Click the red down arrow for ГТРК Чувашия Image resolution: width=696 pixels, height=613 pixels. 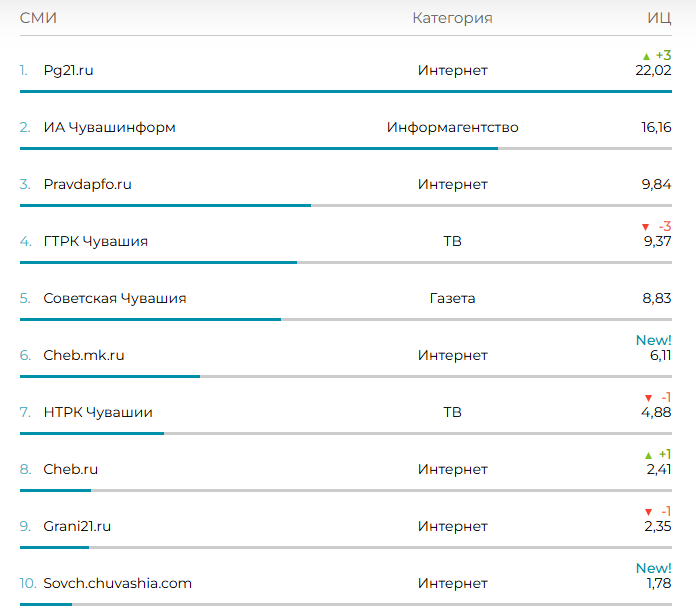[x=646, y=227]
